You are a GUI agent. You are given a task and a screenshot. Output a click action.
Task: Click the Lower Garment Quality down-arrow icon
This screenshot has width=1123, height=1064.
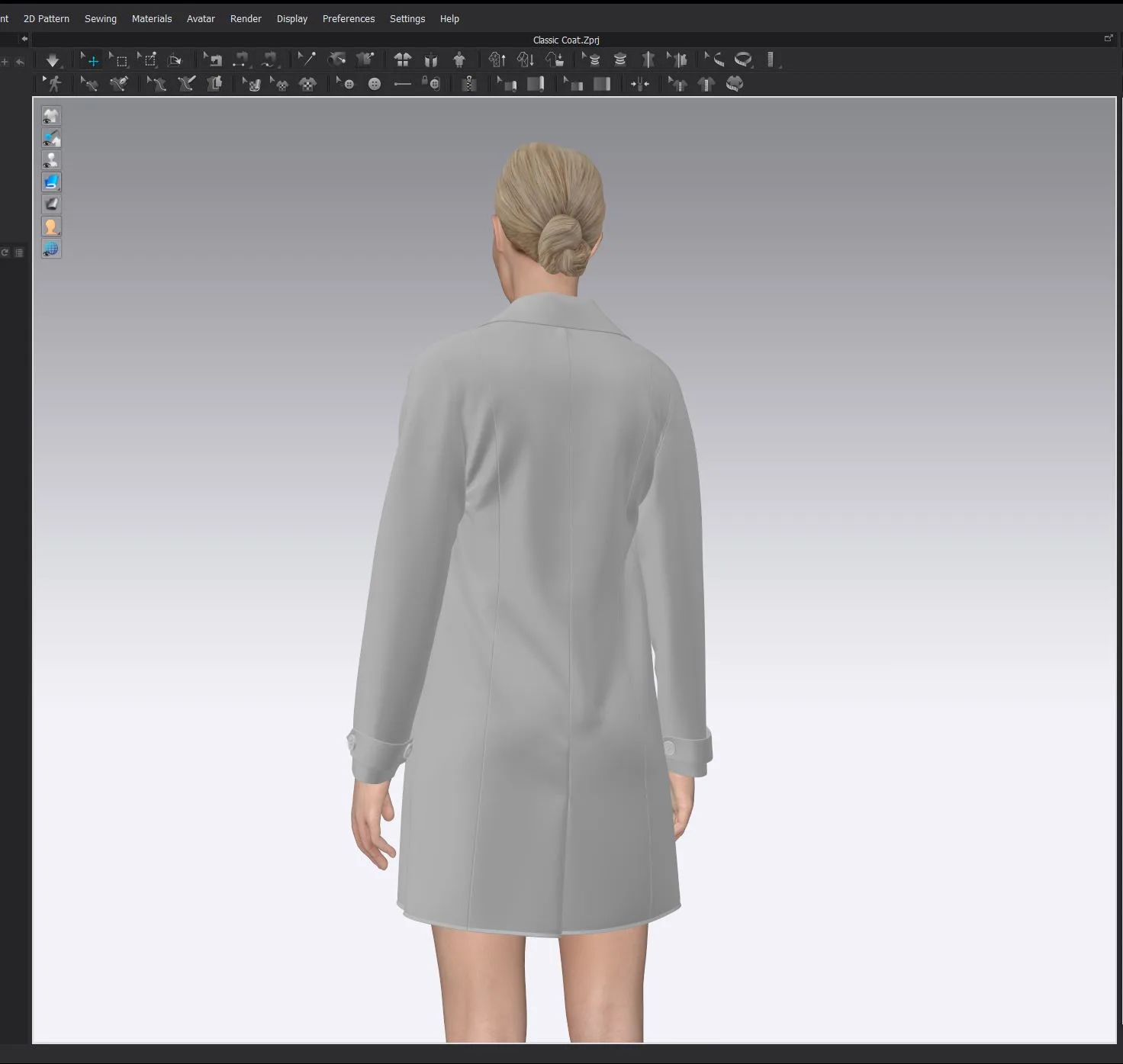(x=526, y=59)
